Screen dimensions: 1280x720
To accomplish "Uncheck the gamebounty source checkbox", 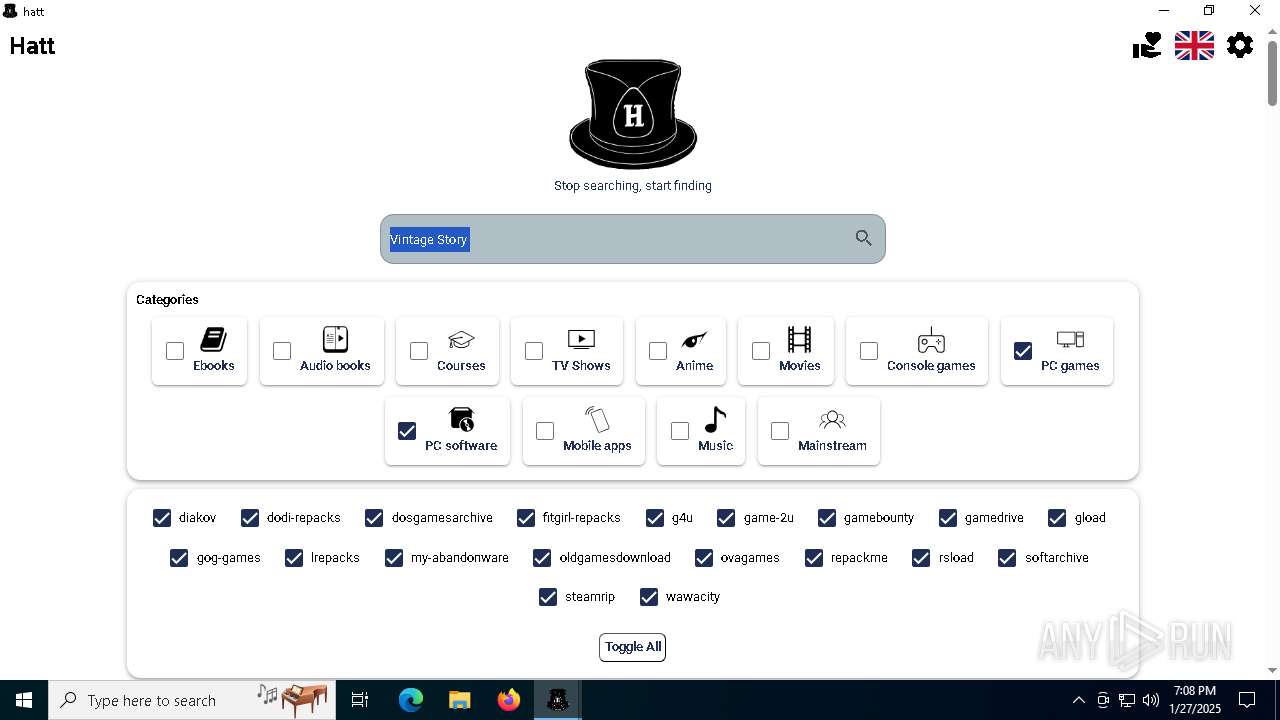I will point(827,518).
